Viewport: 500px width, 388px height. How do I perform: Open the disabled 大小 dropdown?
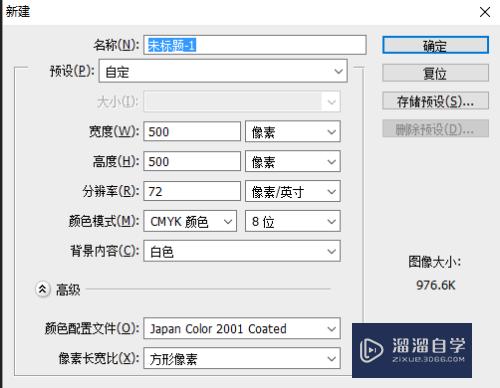(242, 101)
